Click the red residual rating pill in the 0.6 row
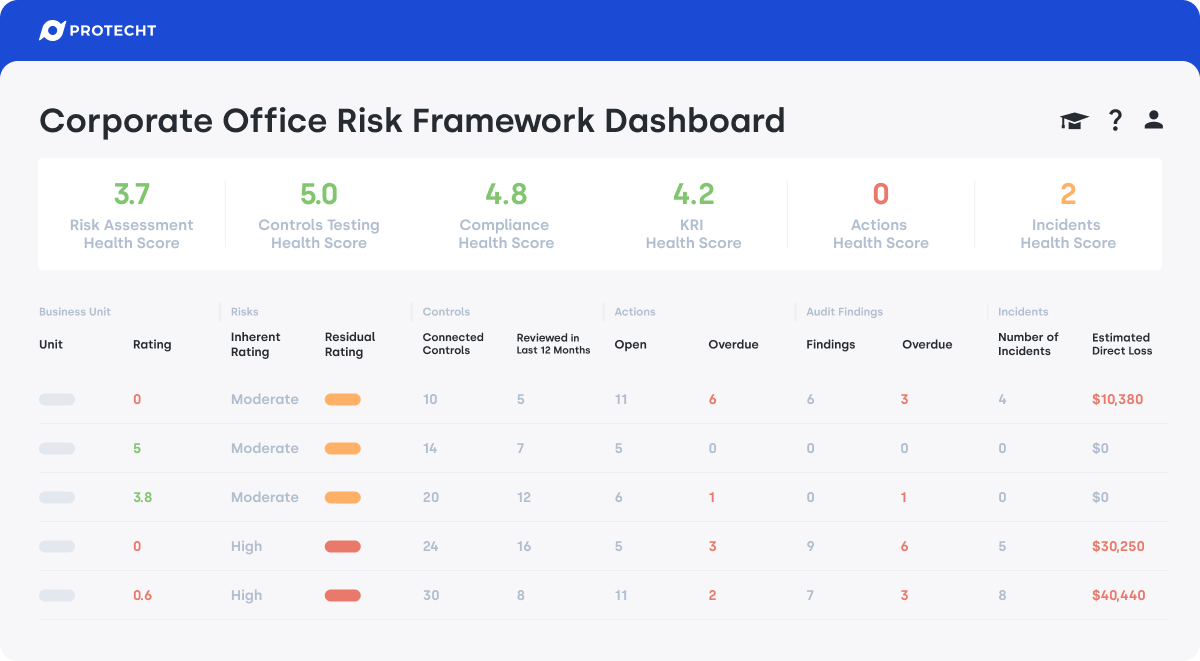Screen dimensions: 1200x661 pyautogui.click(x=343, y=595)
